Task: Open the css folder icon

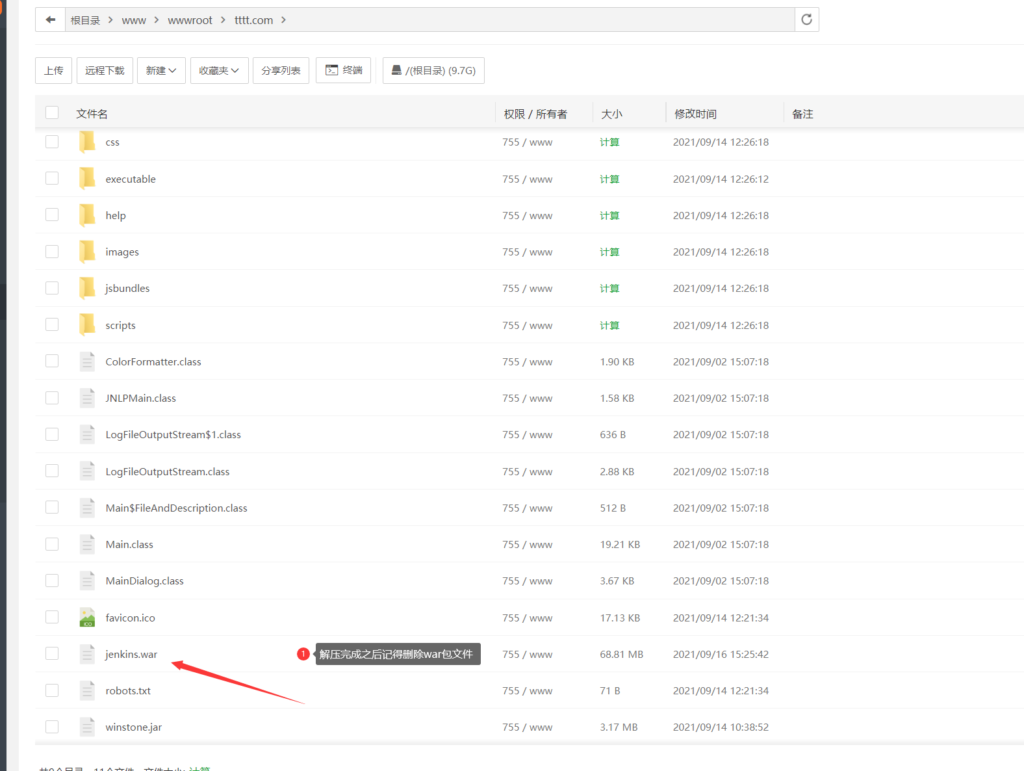Action: click(x=87, y=142)
